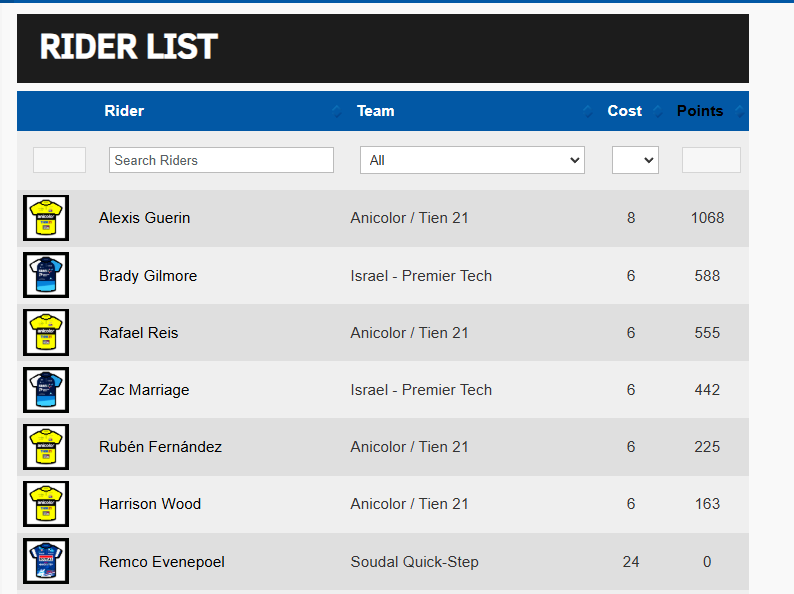
Task: Sort the table by Cost
Action: [625, 111]
